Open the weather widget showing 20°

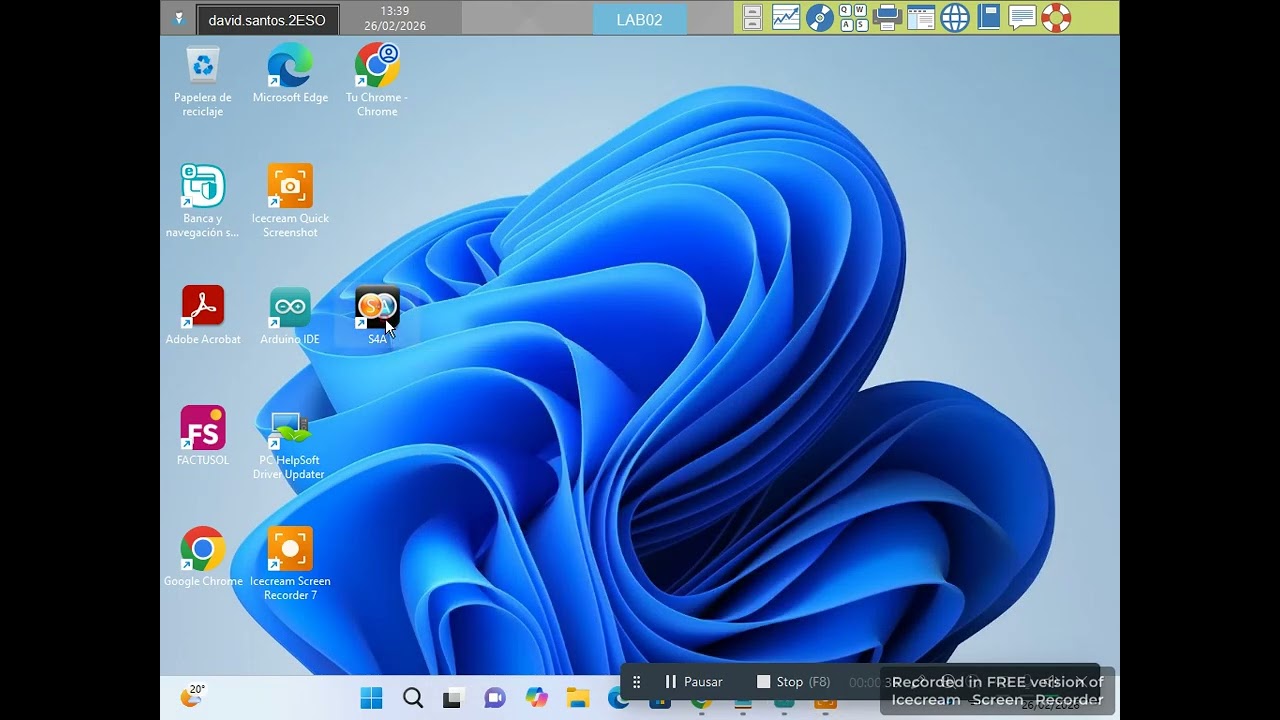[192, 696]
